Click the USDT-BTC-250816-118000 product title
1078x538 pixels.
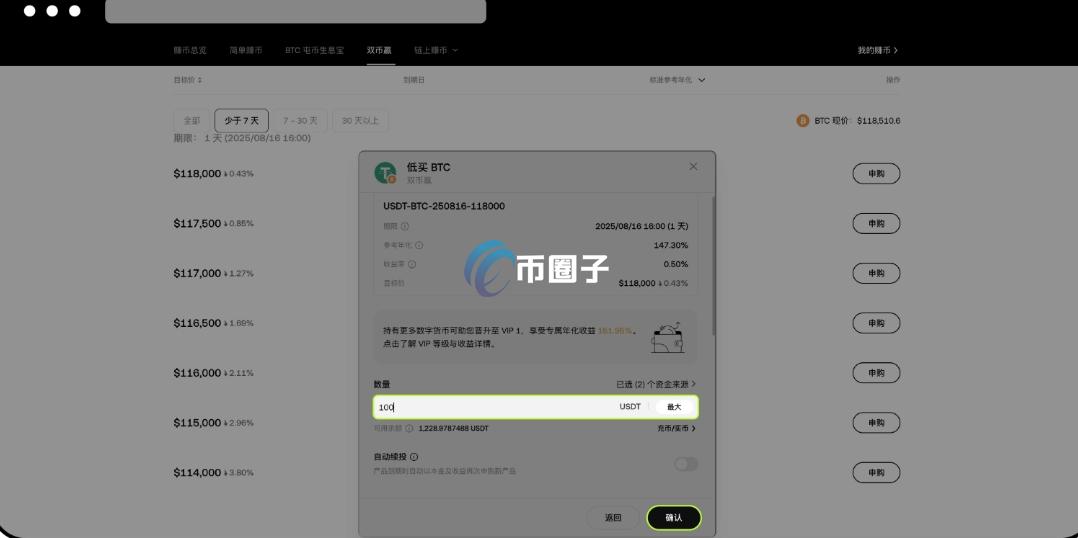point(444,206)
